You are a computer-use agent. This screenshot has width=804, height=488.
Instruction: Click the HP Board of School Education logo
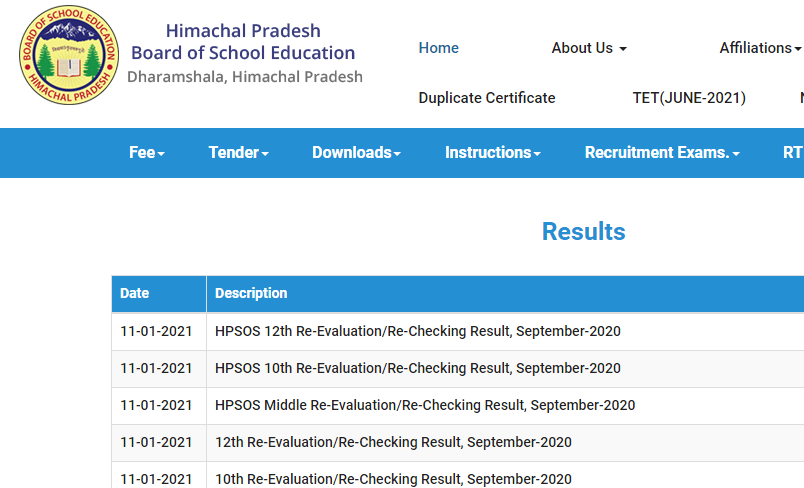(x=69, y=55)
